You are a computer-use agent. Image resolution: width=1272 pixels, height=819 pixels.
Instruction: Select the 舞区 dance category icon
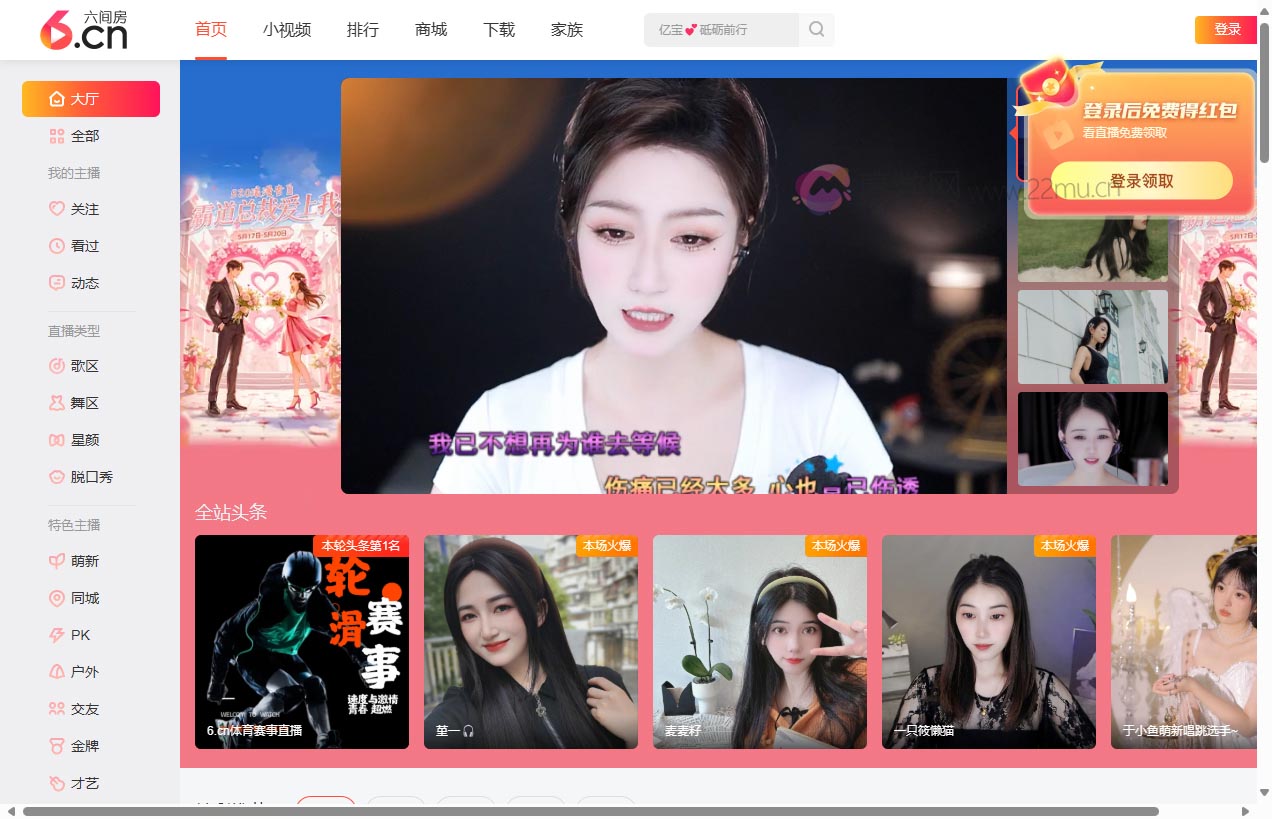tap(57, 403)
